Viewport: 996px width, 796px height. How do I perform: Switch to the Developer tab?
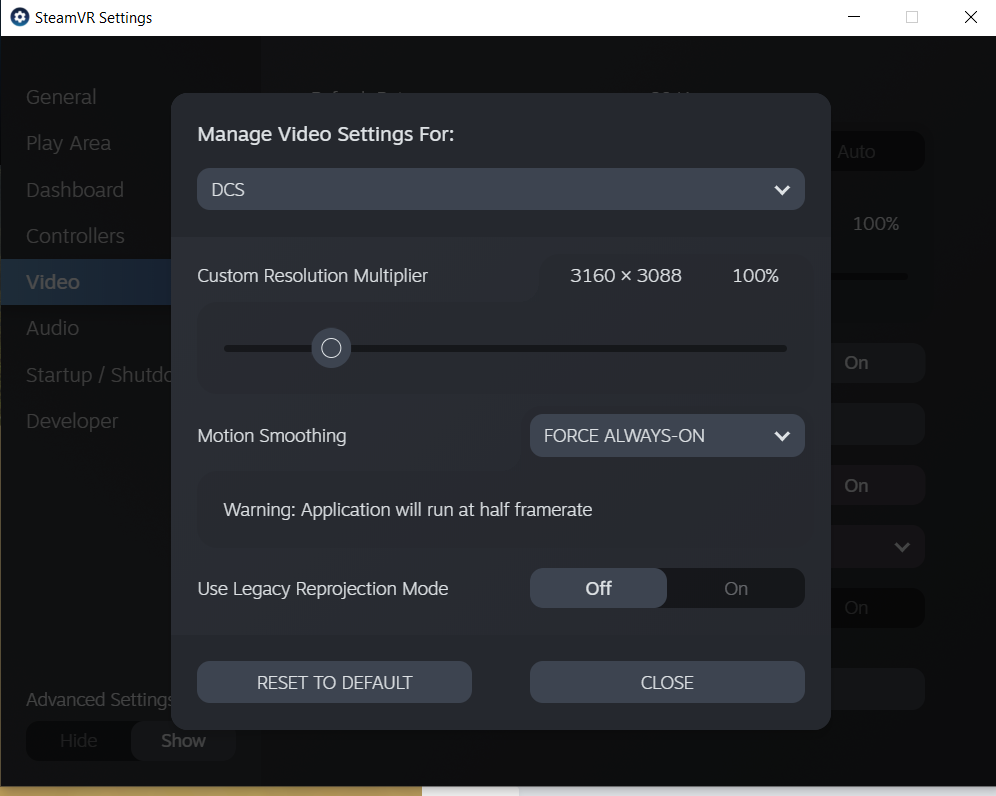coord(72,421)
